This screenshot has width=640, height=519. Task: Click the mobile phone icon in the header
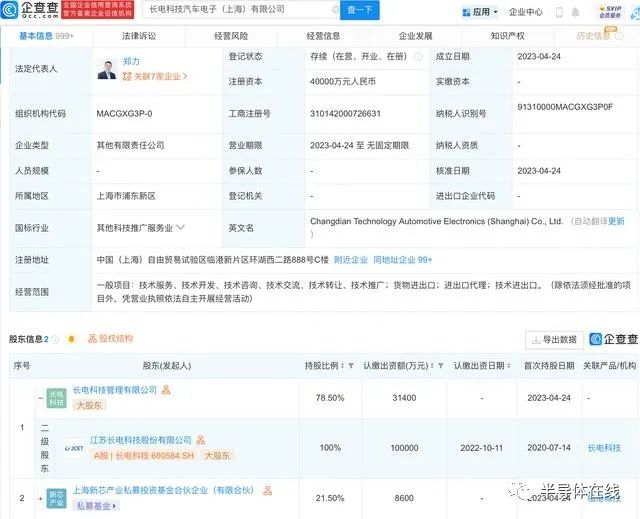point(559,12)
